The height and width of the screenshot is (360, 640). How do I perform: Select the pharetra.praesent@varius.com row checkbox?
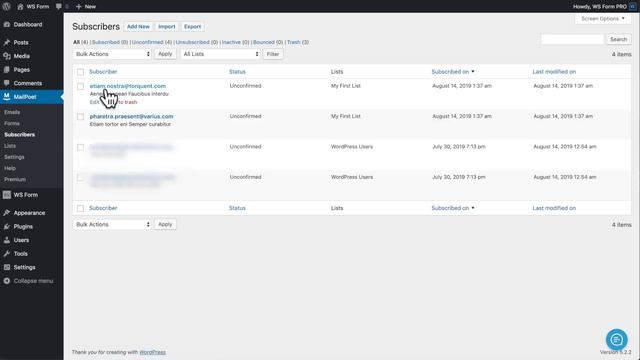click(80, 117)
